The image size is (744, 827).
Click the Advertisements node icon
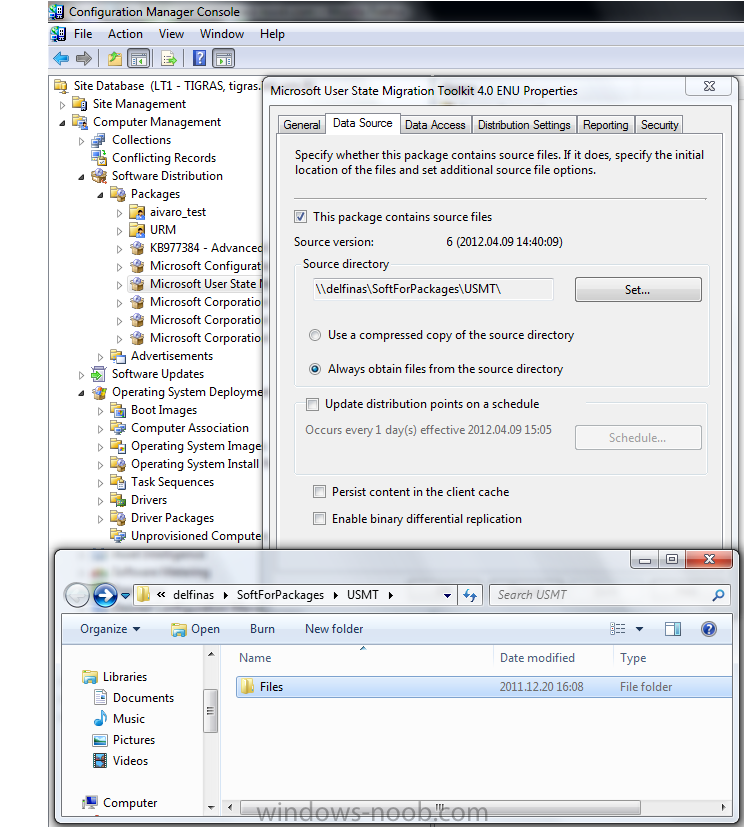[x=118, y=356]
